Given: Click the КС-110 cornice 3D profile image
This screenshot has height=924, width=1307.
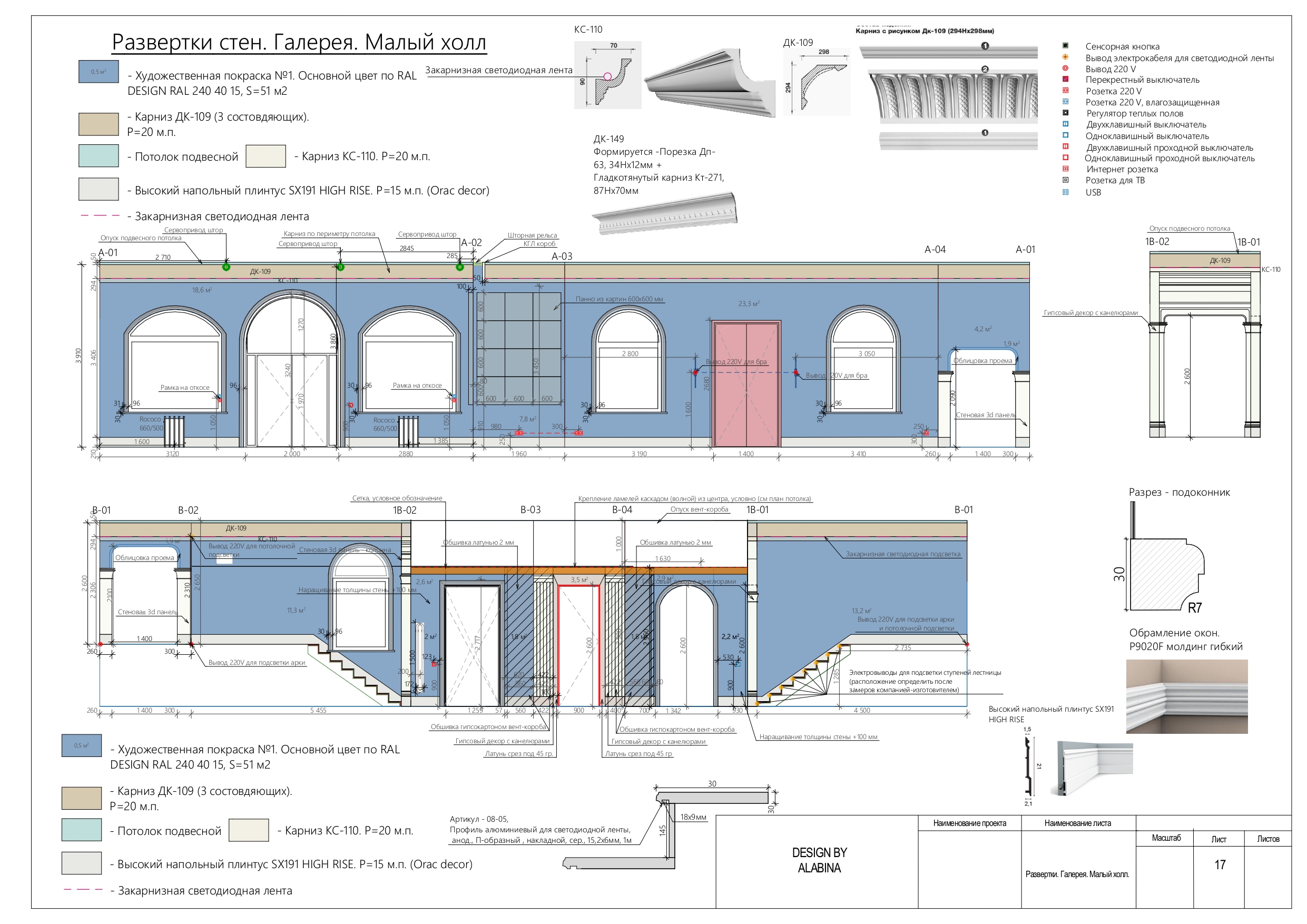Looking at the screenshot, I should [x=710, y=84].
